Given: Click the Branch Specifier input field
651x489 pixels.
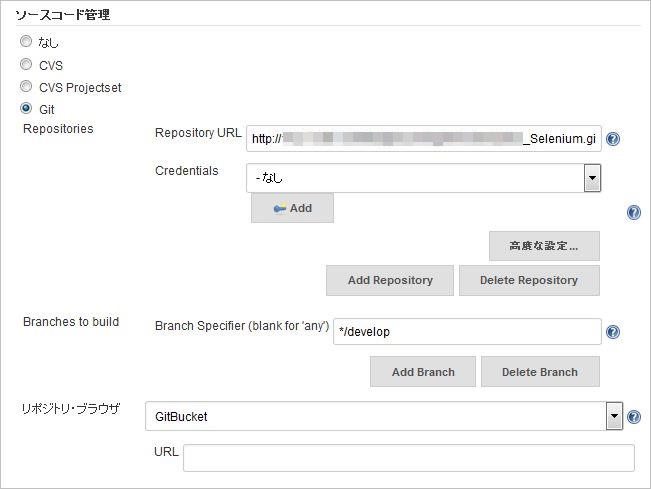Looking at the screenshot, I should pyautogui.click(x=467, y=331).
